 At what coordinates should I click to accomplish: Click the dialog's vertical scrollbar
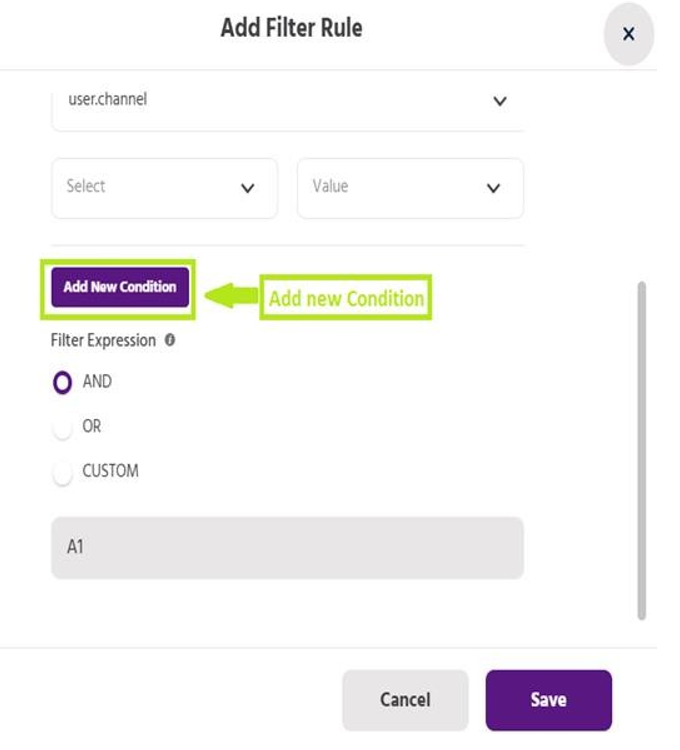coord(641,450)
